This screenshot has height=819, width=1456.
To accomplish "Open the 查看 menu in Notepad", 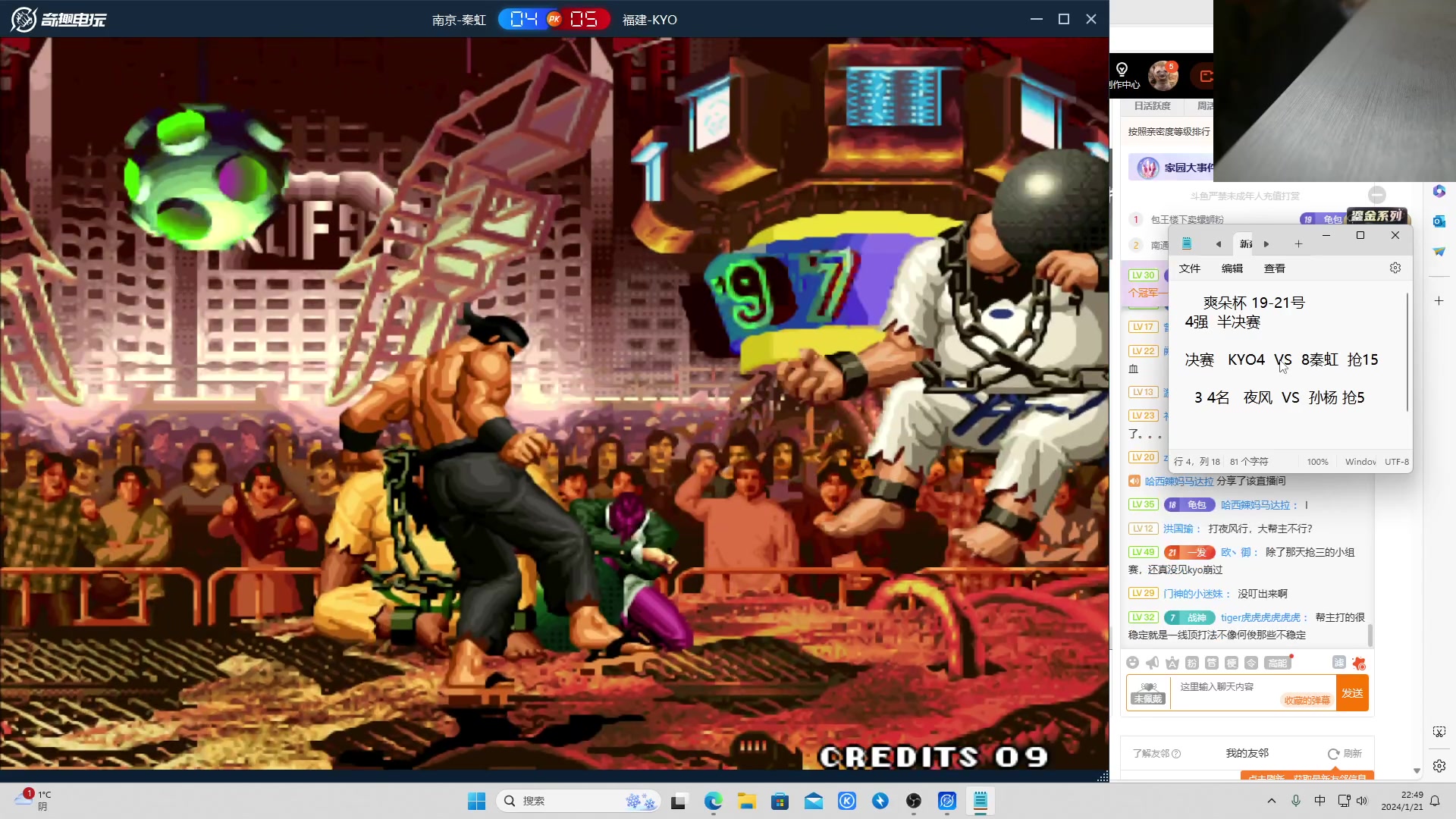I will 1275,268.
